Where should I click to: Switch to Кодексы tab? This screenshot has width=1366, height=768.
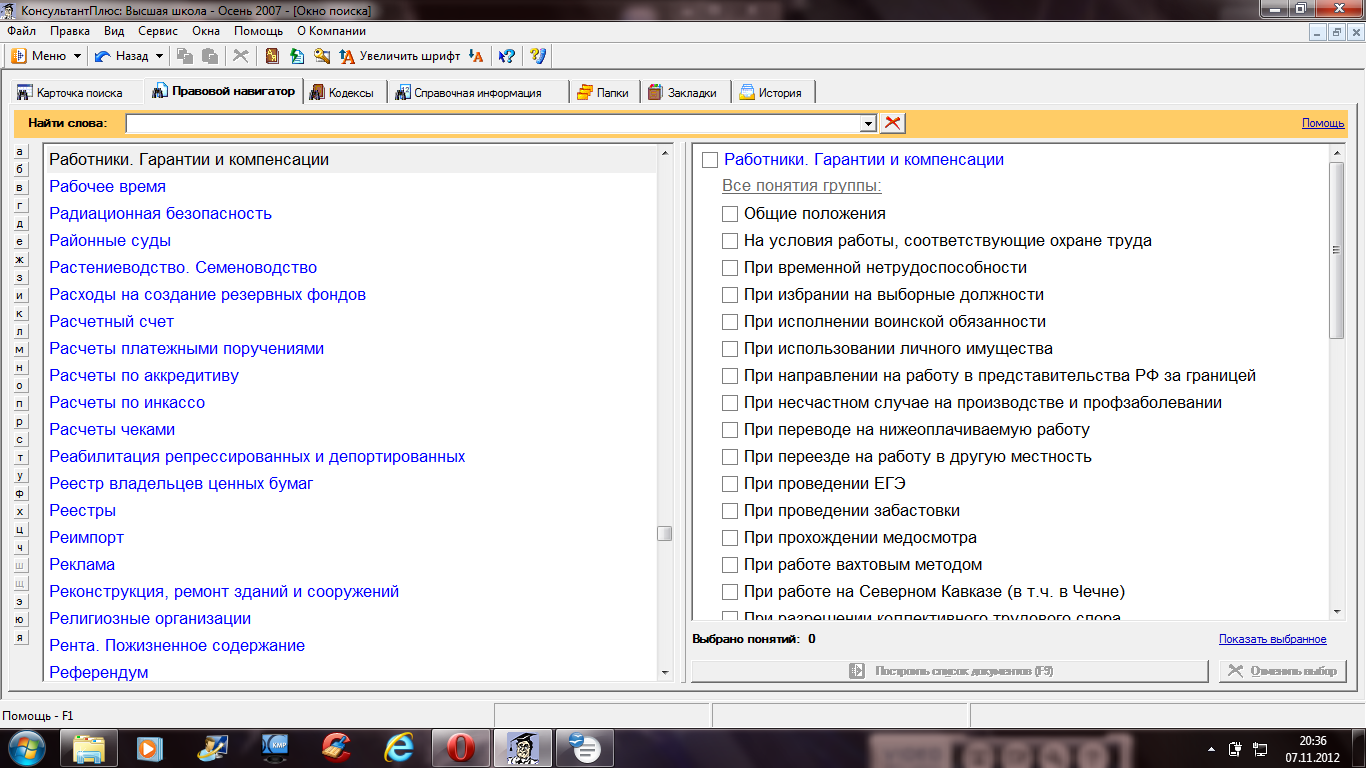[343, 92]
